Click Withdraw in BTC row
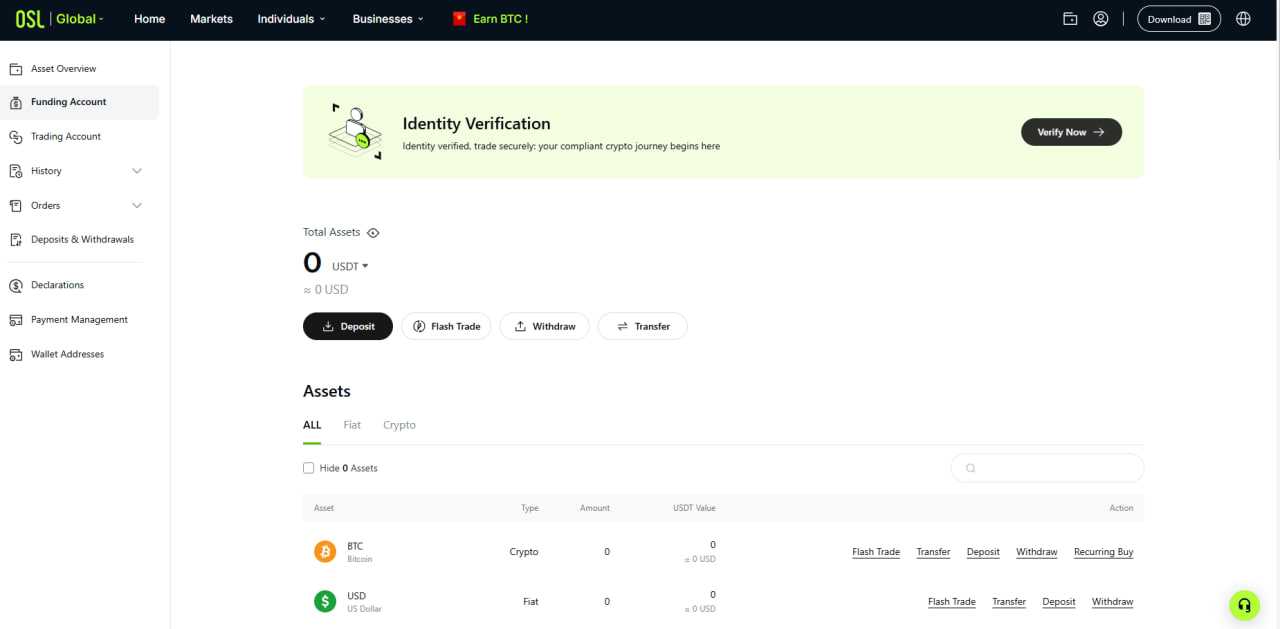Image resolution: width=1280 pixels, height=629 pixels. click(1037, 552)
